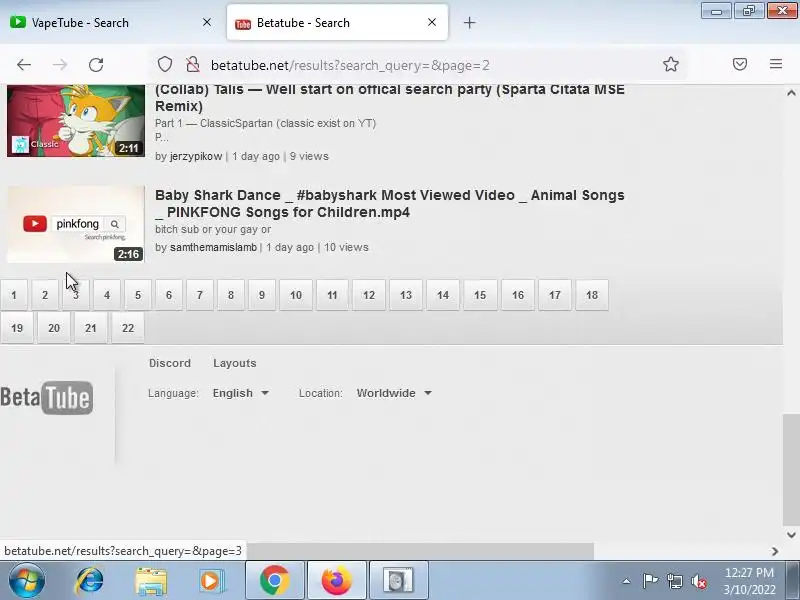Open results page 19
The width and height of the screenshot is (800, 600).
17,328
